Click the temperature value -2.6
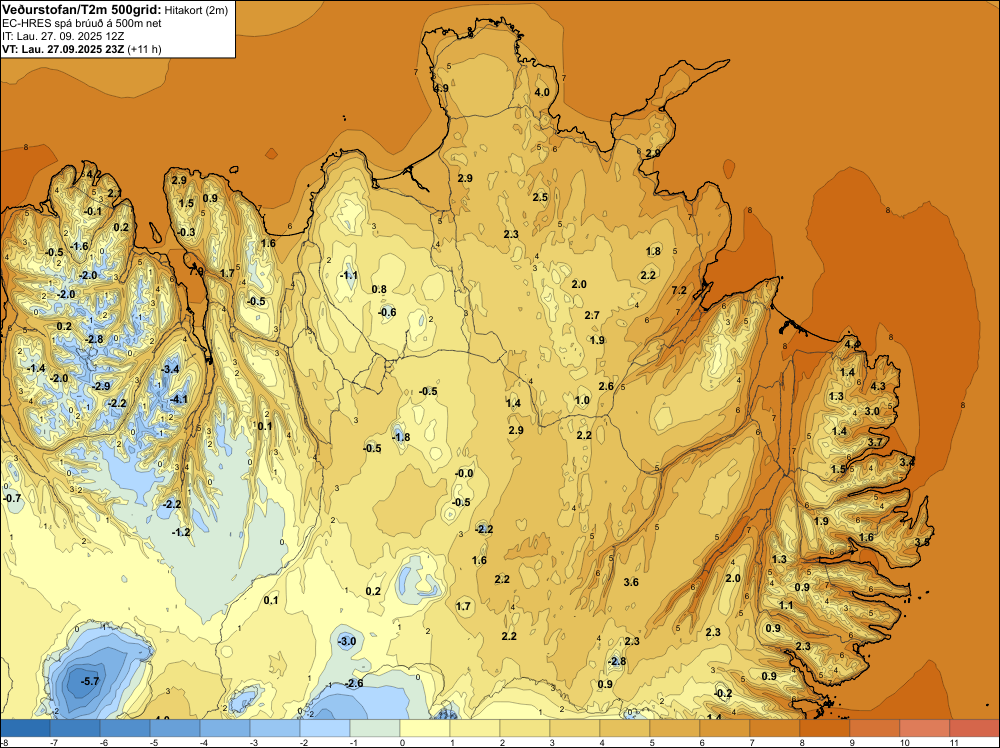 pos(354,683)
